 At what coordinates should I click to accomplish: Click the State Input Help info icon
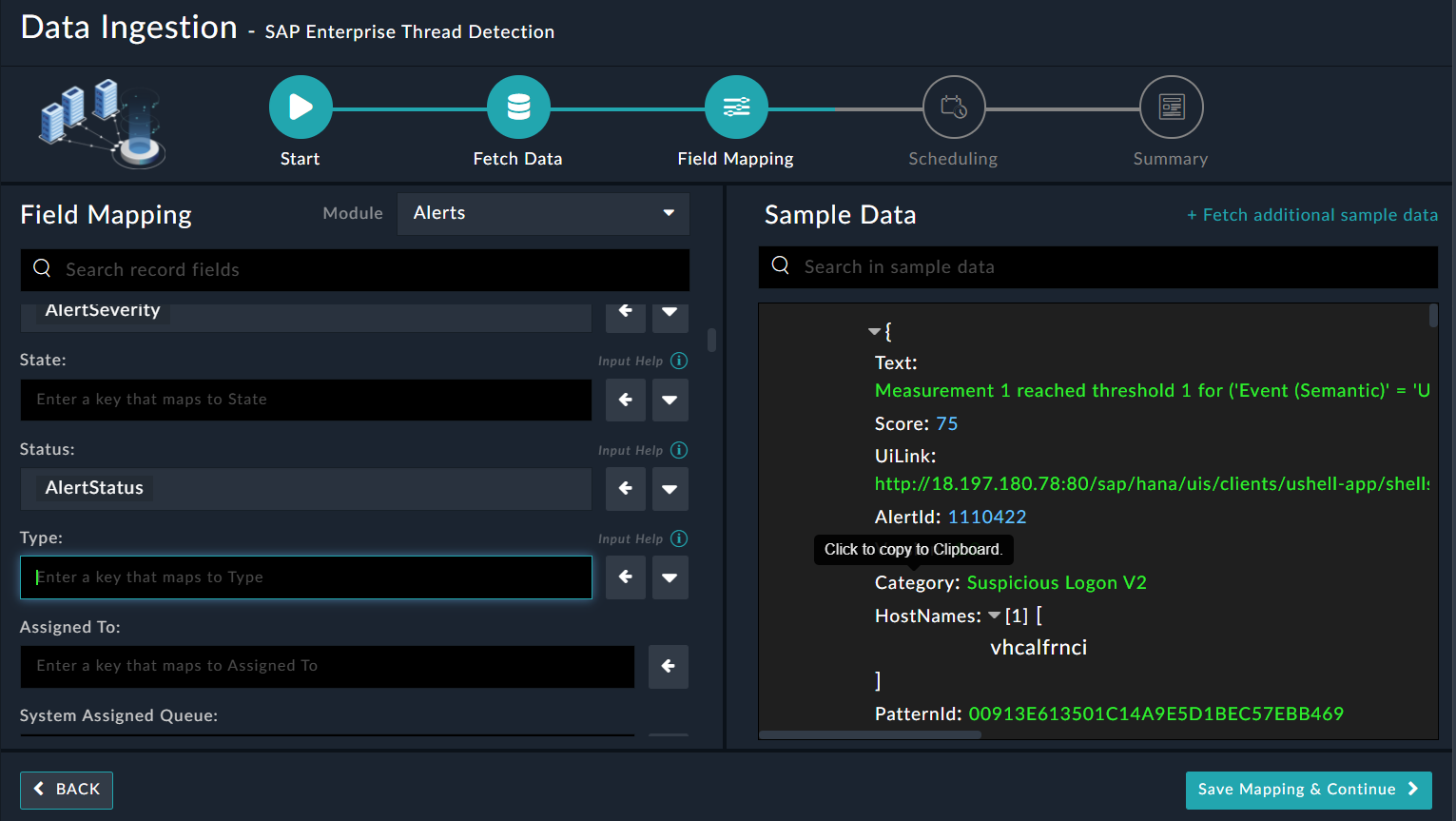(x=679, y=361)
